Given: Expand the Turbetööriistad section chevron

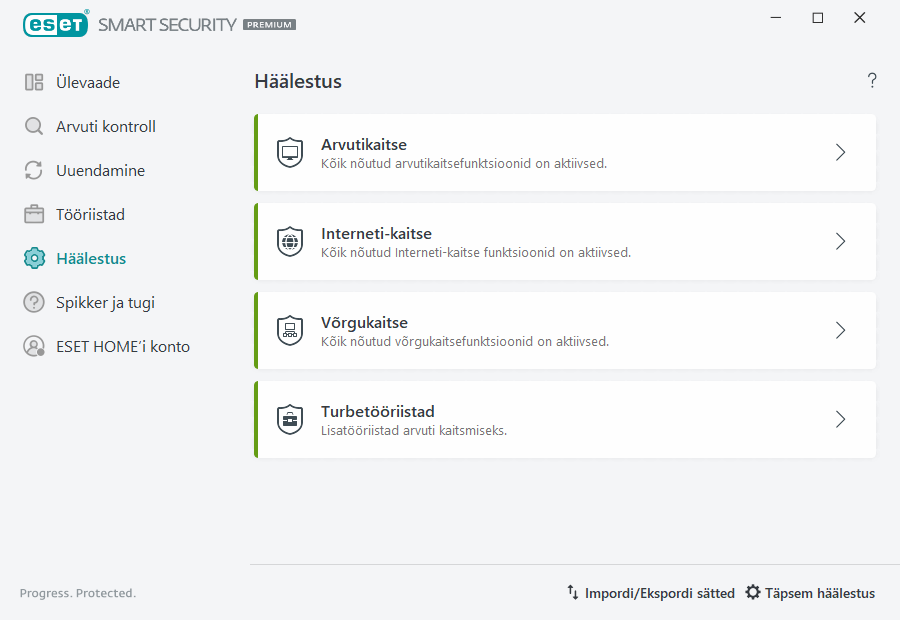Looking at the screenshot, I should (840, 419).
